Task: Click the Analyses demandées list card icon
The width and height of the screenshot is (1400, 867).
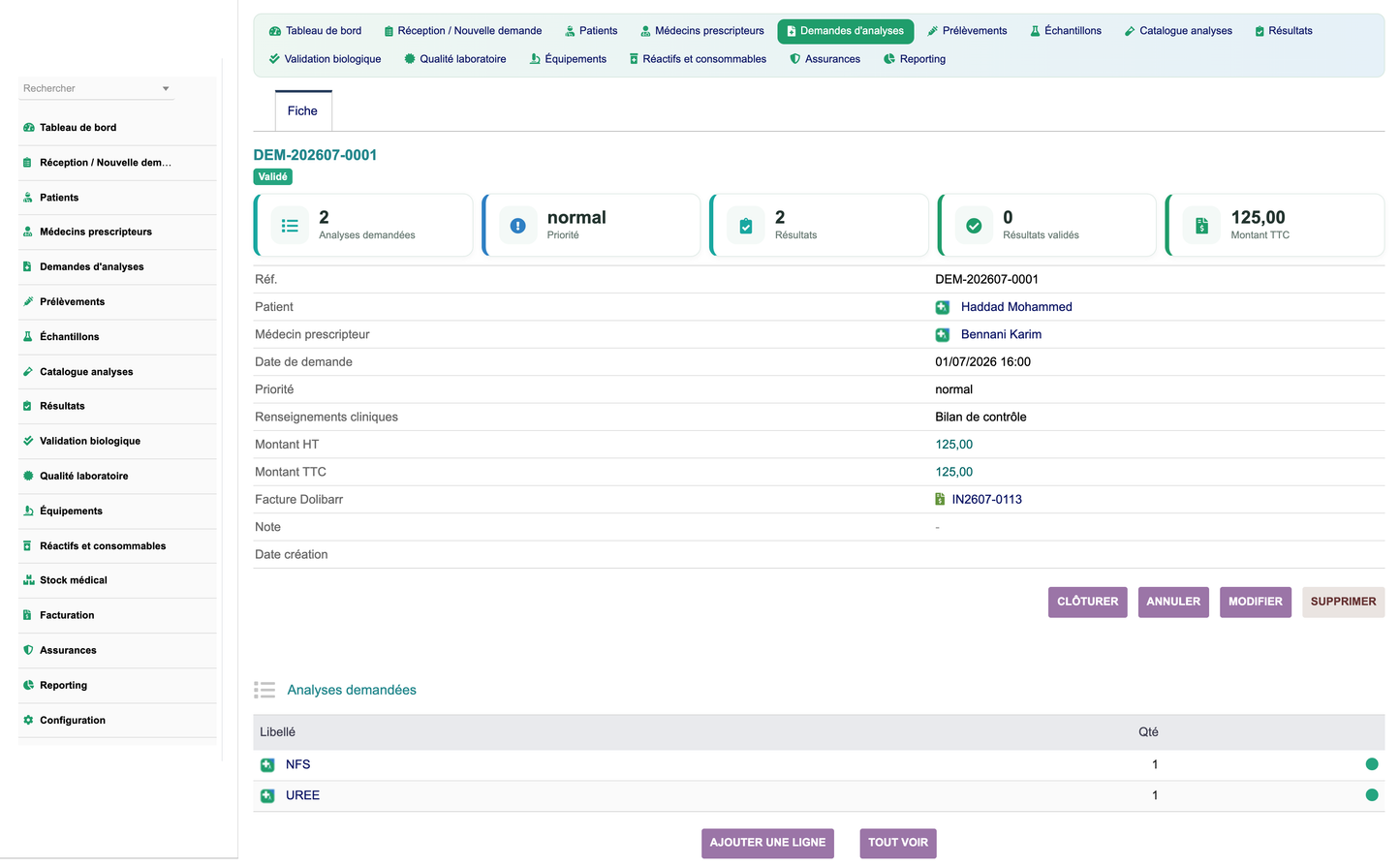Action: pyautogui.click(x=290, y=226)
